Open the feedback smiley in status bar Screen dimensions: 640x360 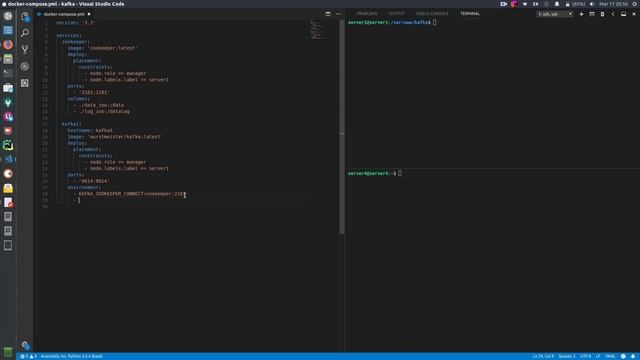(x=623, y=356)
